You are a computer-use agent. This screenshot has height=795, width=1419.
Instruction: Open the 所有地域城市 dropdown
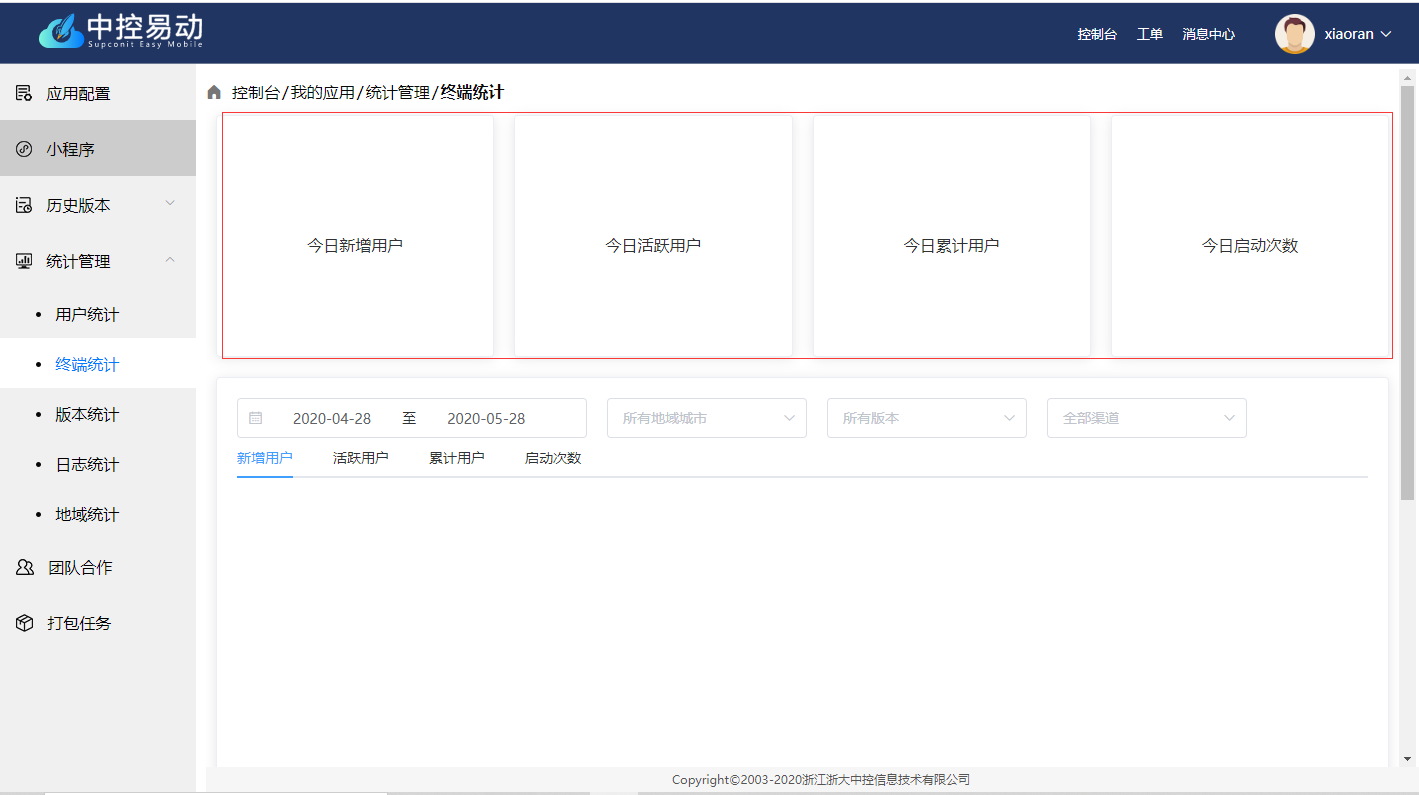[x=707, y=418]
